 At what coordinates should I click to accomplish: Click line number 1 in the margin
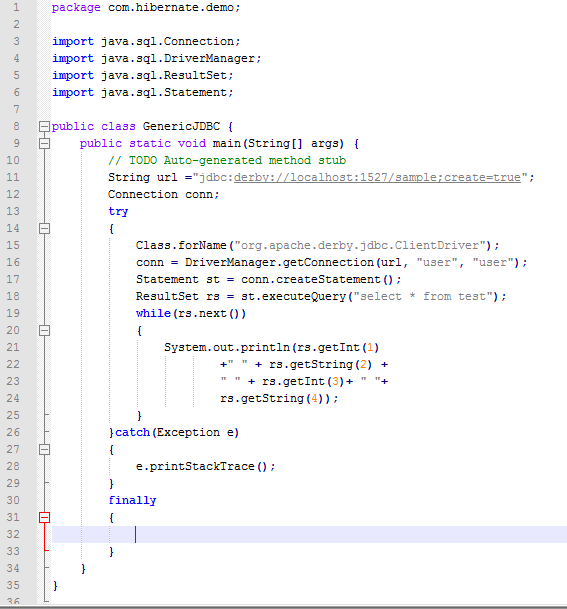click(x=16, y=7)
